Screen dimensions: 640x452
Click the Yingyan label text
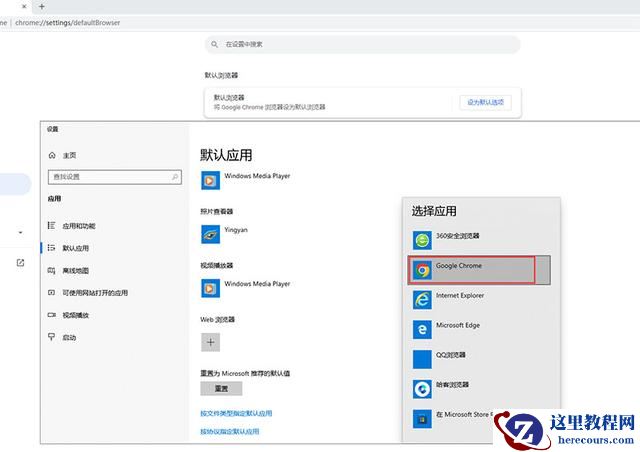click(236, 230)
